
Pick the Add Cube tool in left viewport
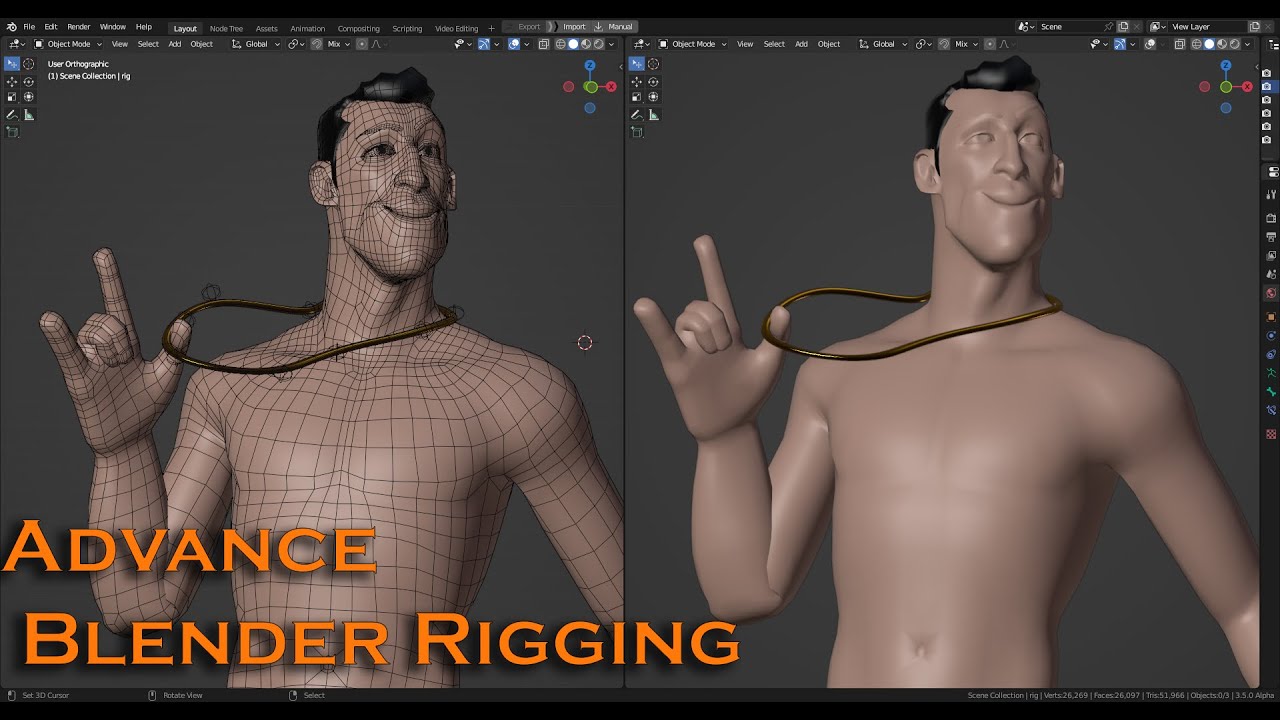coord(12,132)
